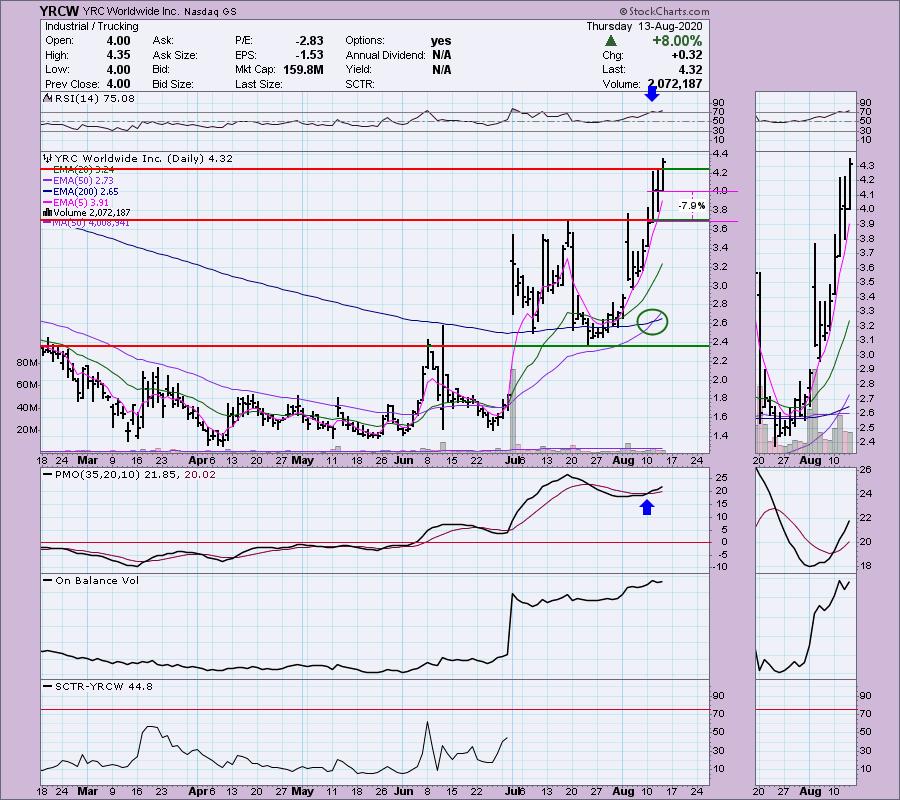Click the 'Last Size:' label
Viewport: 900px width, 800px height.
coord(259,84)
